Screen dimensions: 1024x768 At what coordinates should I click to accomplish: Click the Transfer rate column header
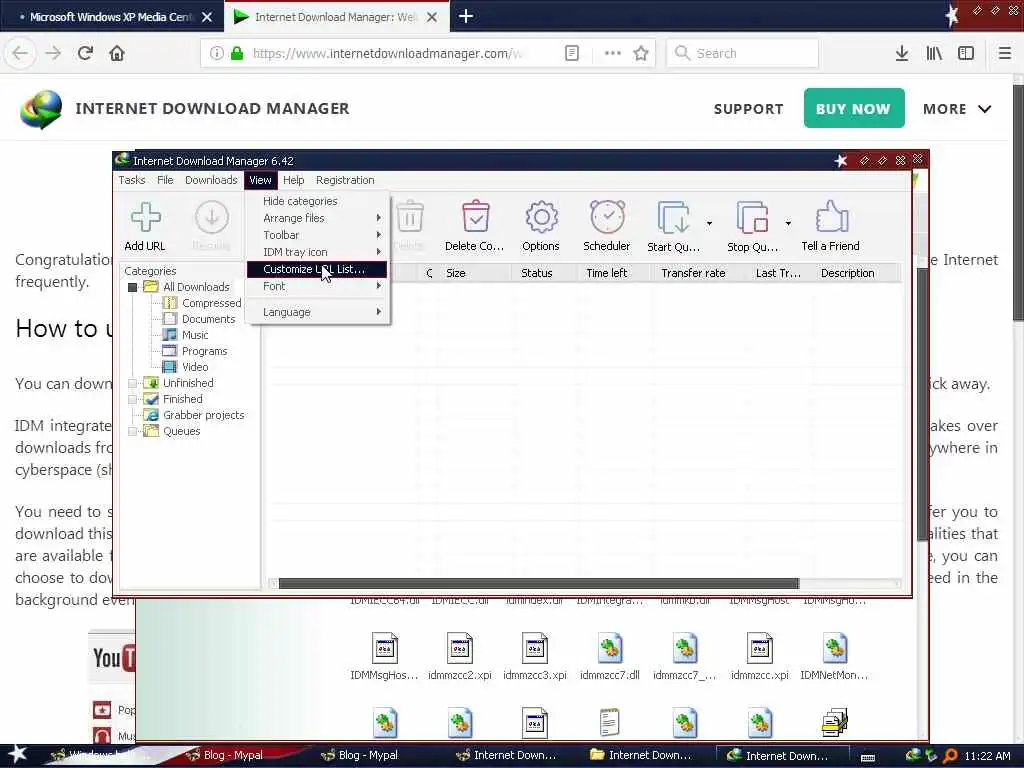coord(693,273)
